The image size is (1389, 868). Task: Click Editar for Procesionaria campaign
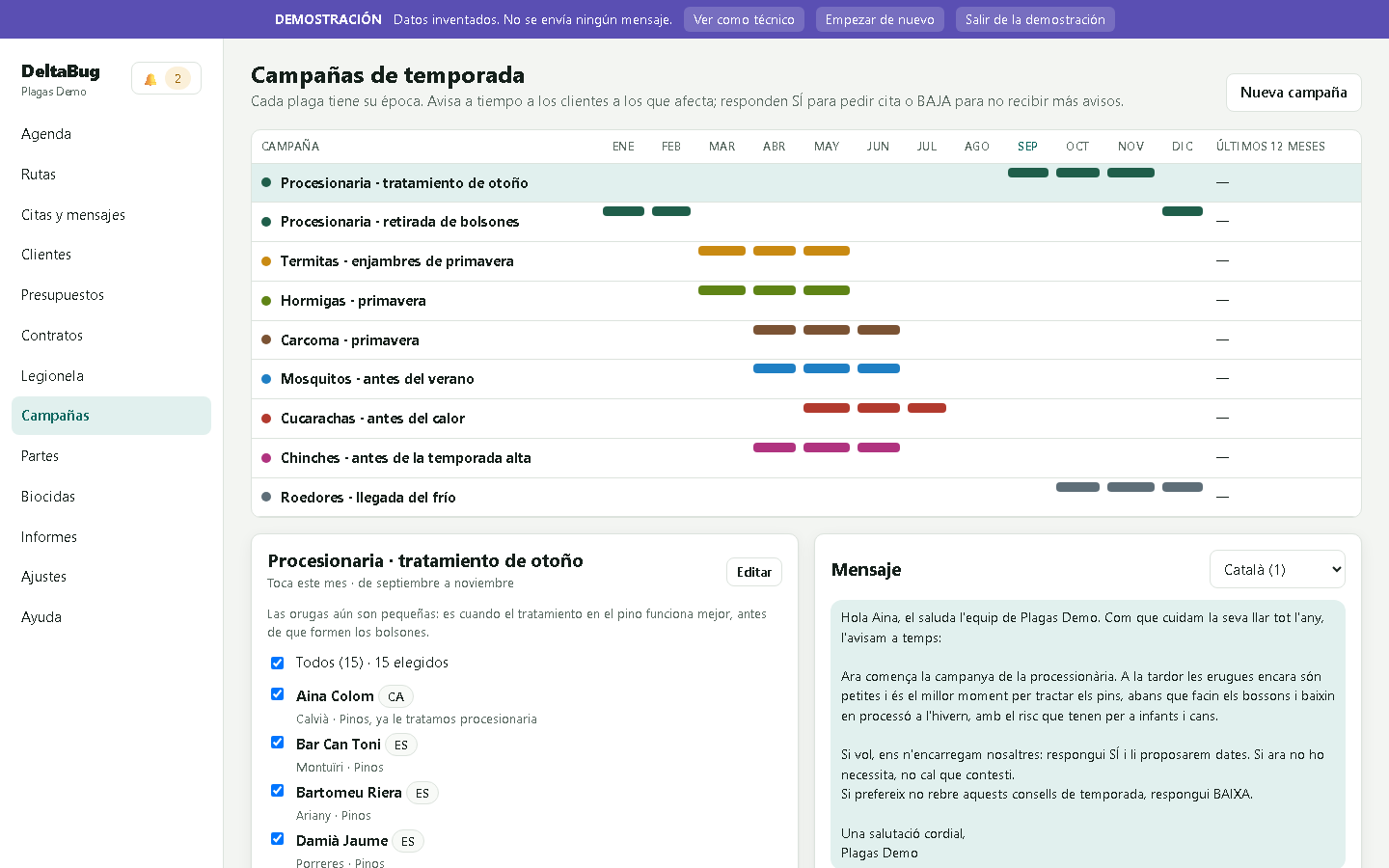(753, 572)
